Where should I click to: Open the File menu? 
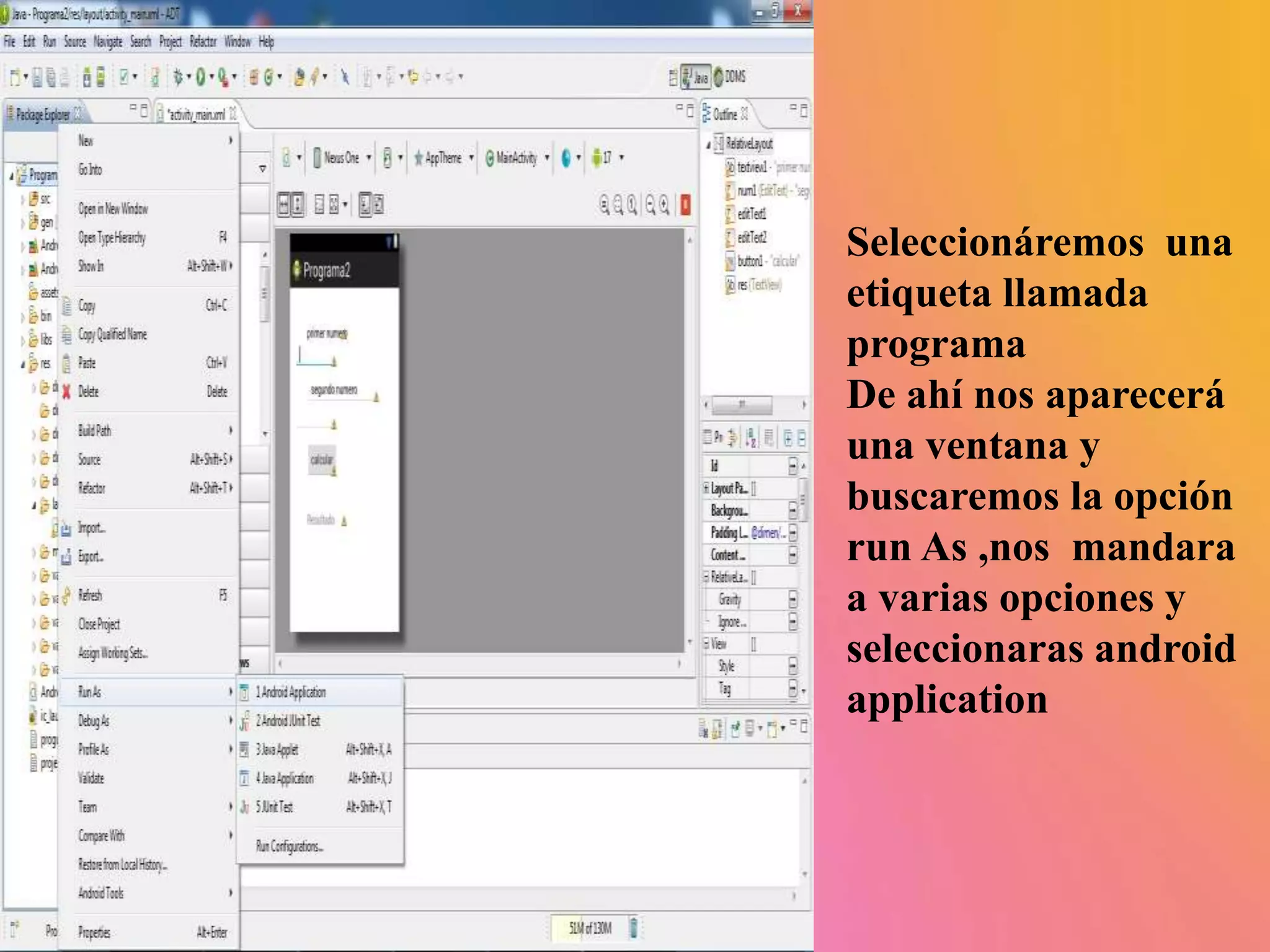coord(10,42)
